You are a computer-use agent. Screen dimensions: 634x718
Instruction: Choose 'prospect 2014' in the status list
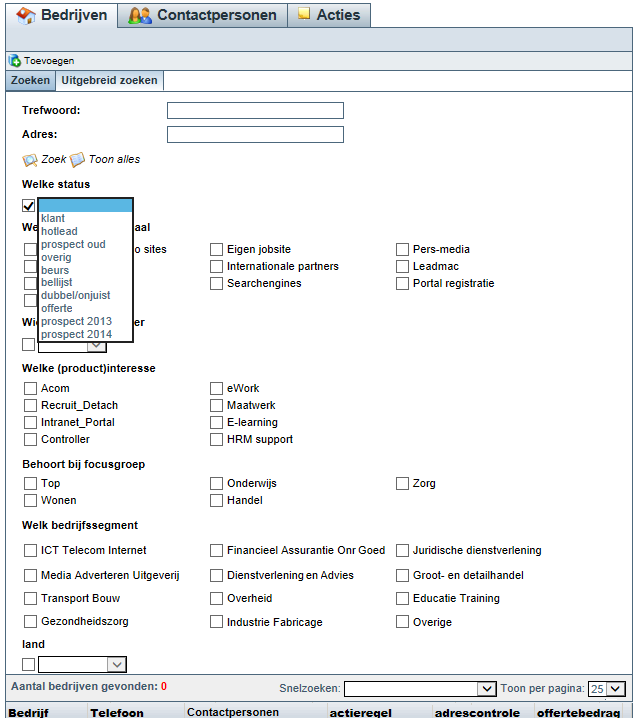tap(86, 334)
